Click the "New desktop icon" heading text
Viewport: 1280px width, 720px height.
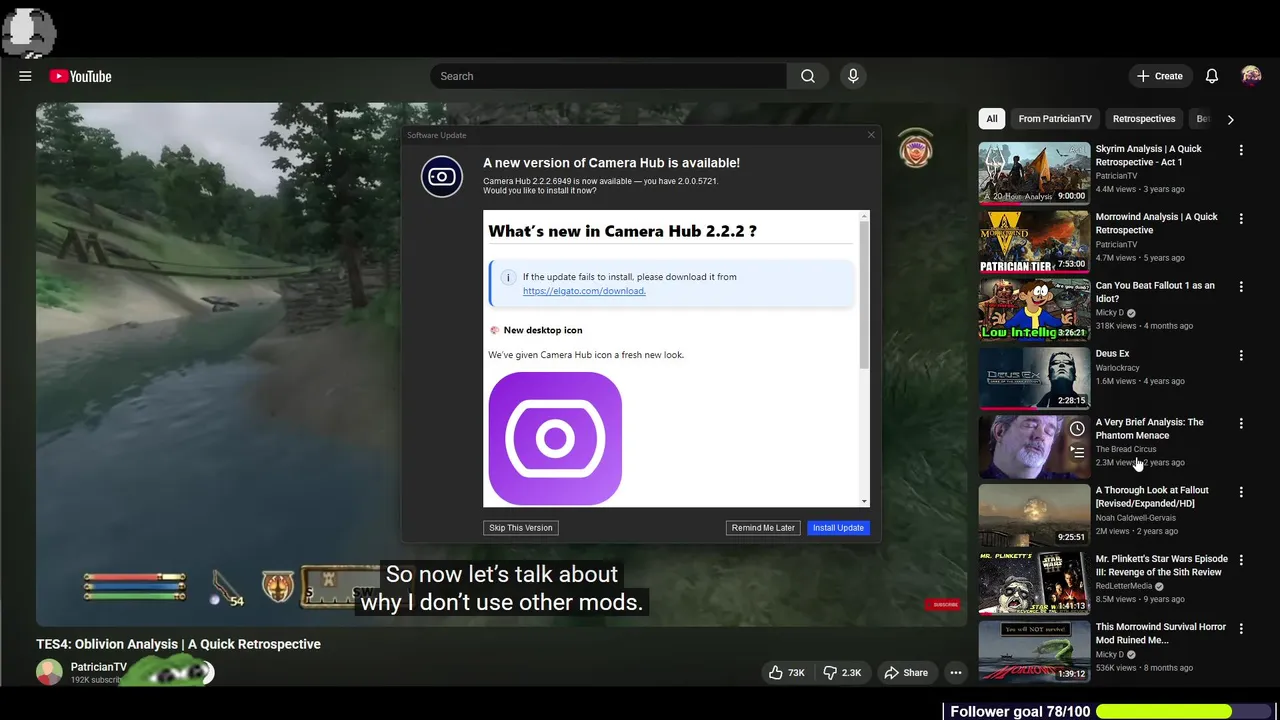pyautogui.click(x=543, y=330)
